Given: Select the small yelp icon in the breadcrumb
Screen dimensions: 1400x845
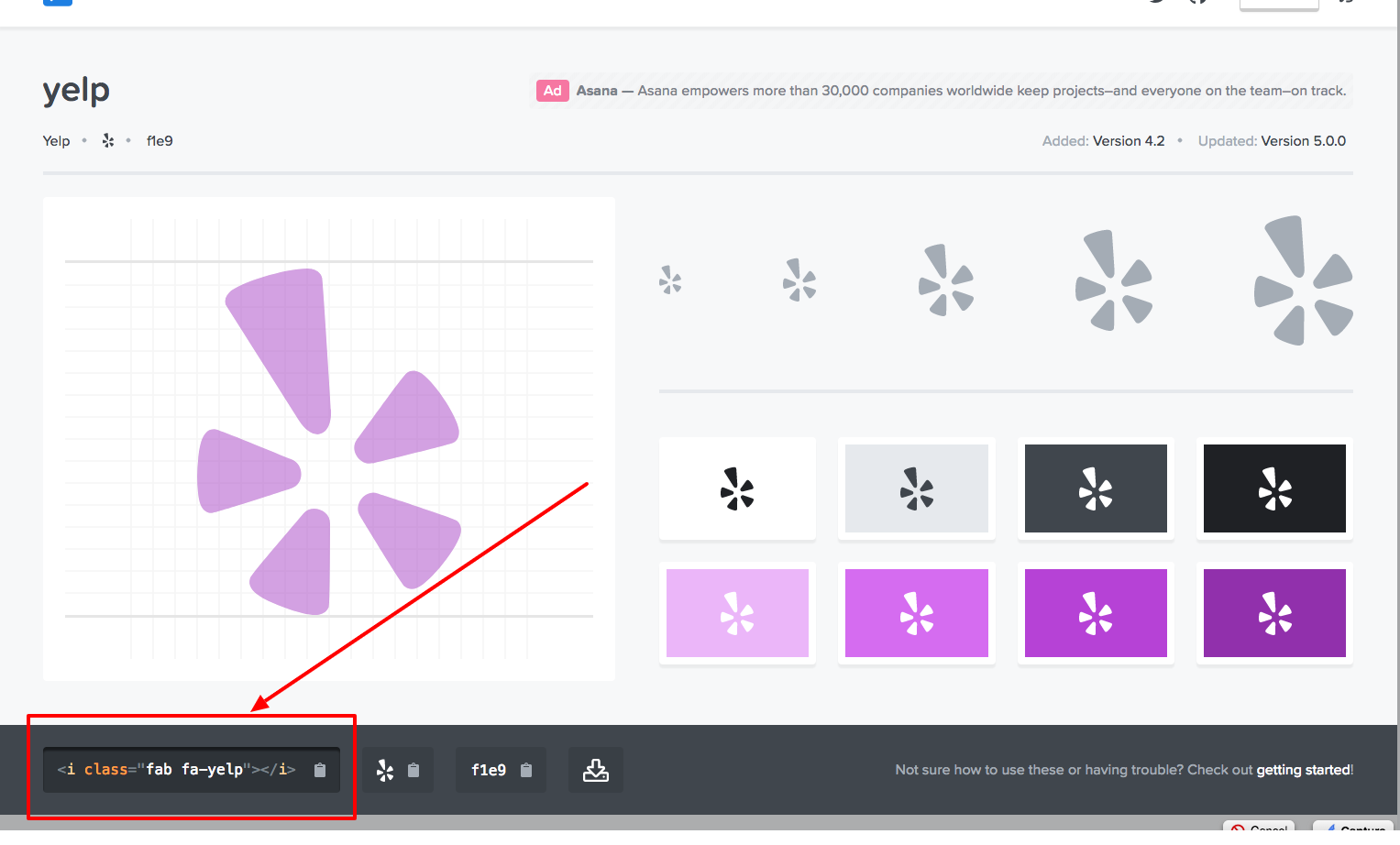Looking at the screenshot, I should click(107, 140).
